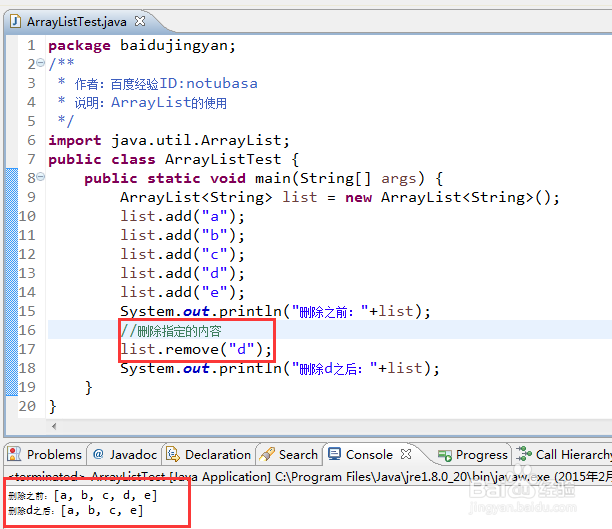Open the Problems view tab
The image size is (612, 529).
tap(45, 454)
